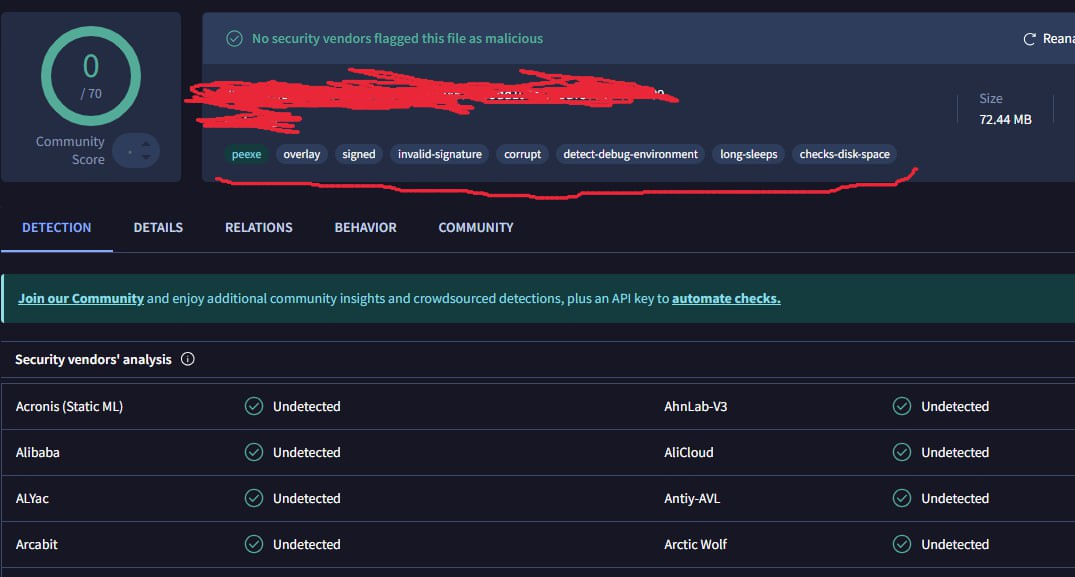
Task: Click the green checkmark before 'No security vendors flagged'
Action: coord(234,38)
